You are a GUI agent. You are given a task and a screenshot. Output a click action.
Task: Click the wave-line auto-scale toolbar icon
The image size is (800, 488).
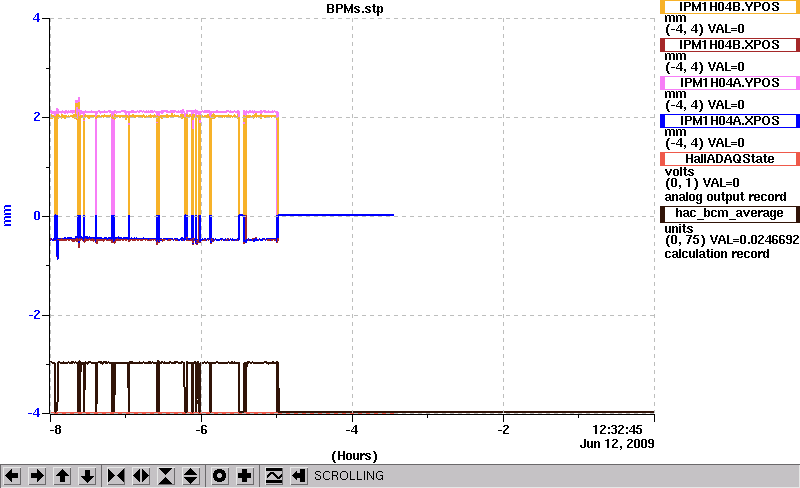click(x=274, y=476)
